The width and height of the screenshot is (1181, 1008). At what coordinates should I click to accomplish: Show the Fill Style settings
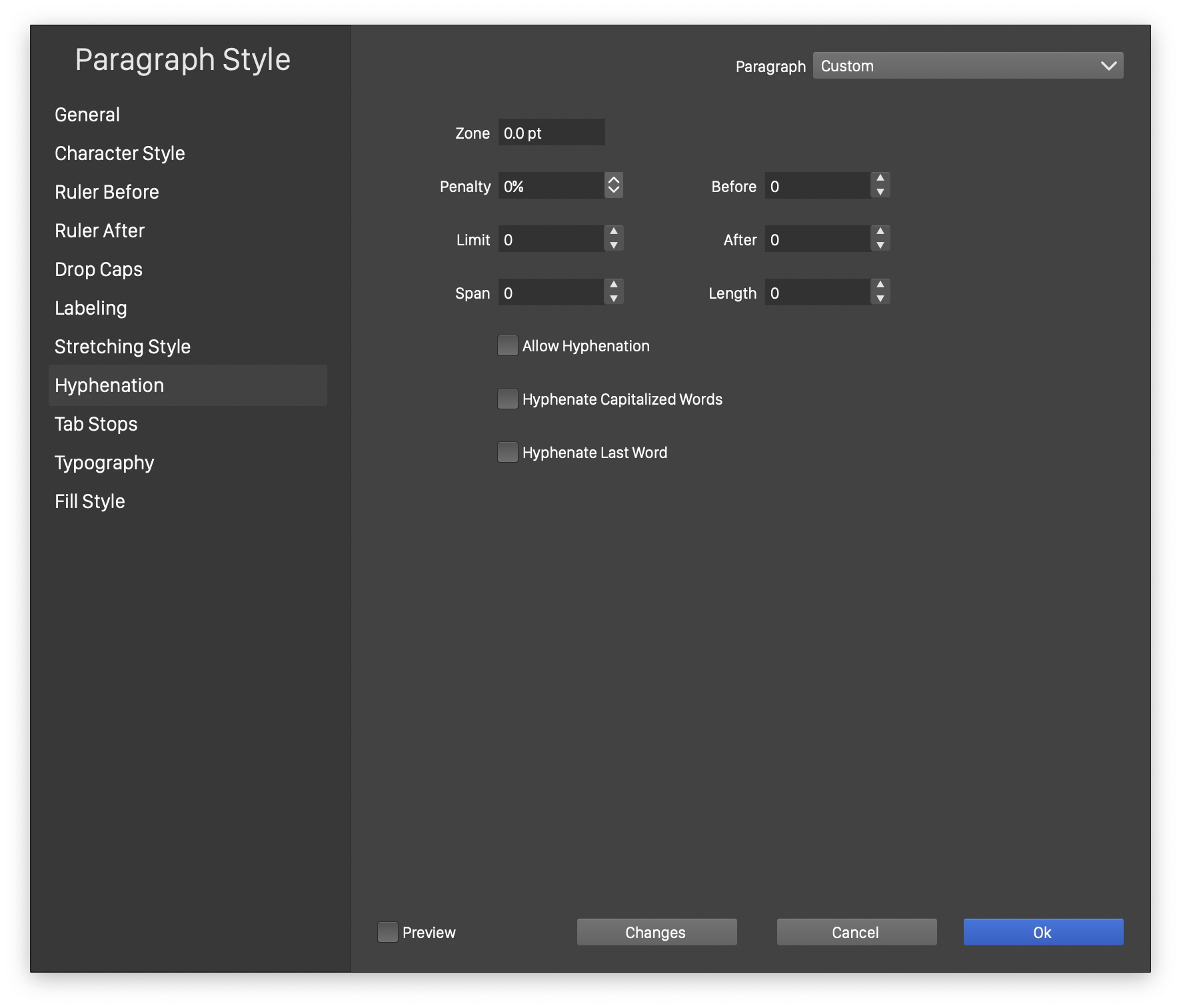click(90, 501)
